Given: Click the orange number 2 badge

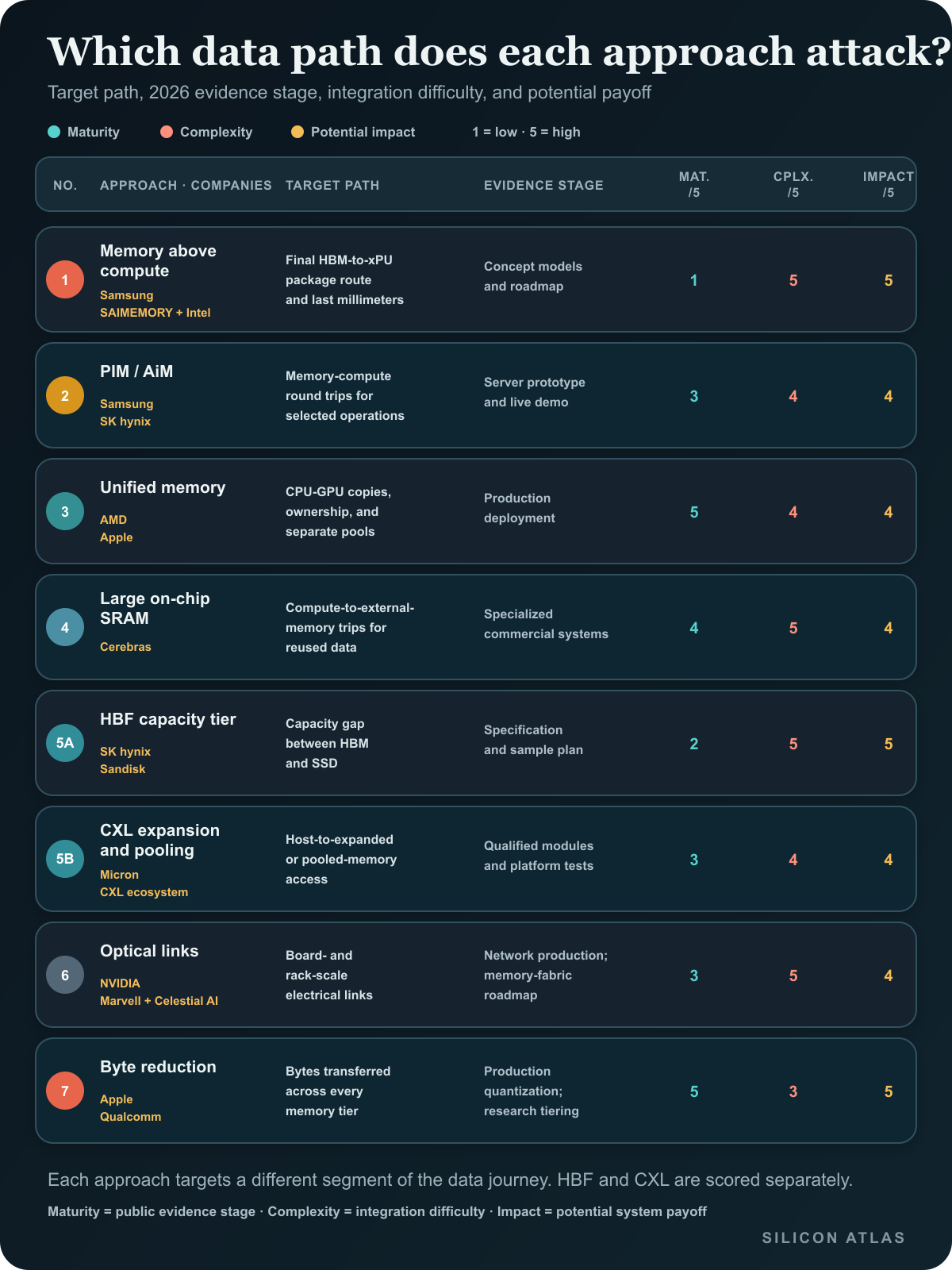Looking at the screenshot, I should click(x=65, y=395).
